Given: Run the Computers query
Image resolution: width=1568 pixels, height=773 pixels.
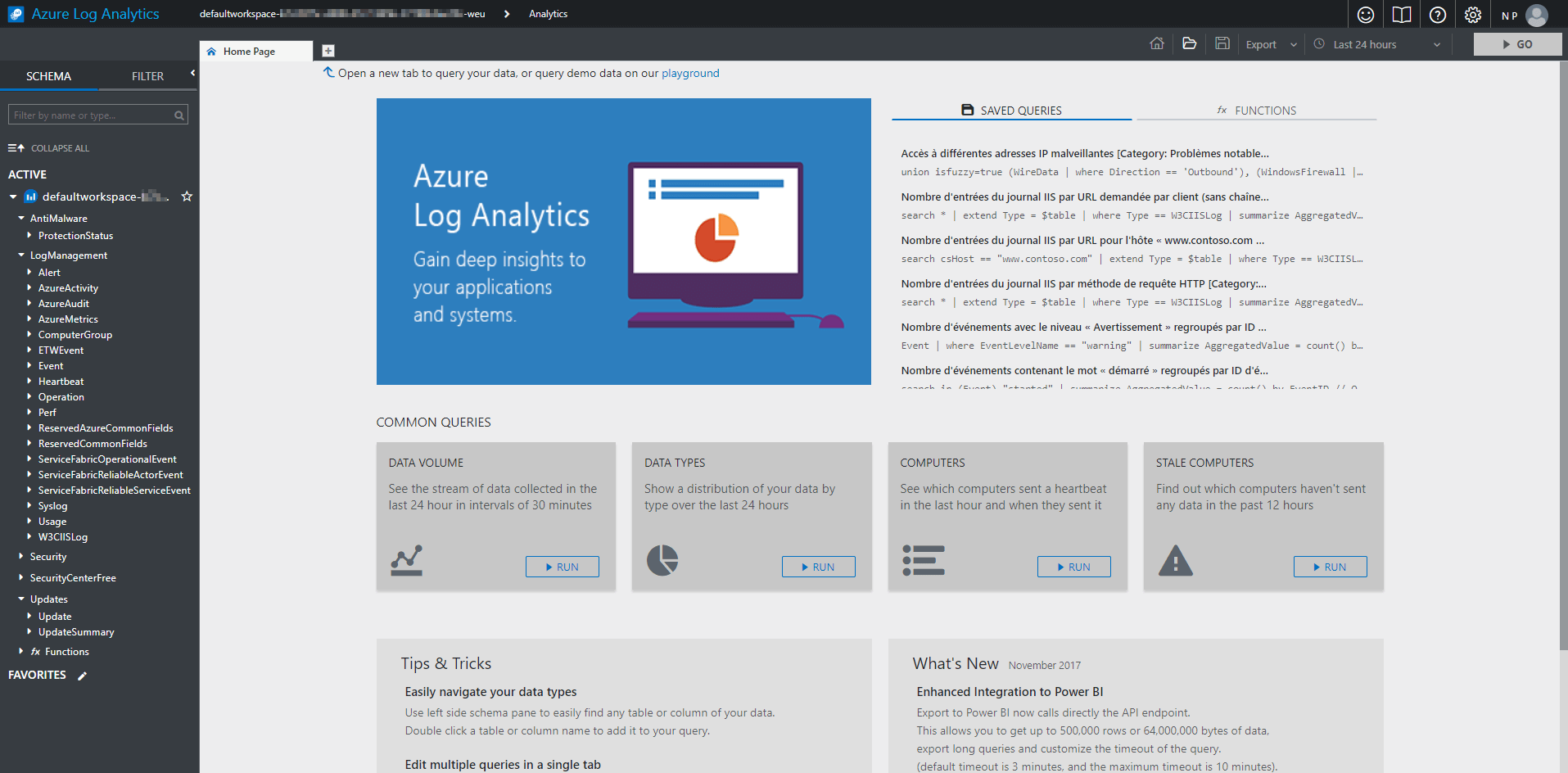Looking at the screenshot, I should (1074, 567).
